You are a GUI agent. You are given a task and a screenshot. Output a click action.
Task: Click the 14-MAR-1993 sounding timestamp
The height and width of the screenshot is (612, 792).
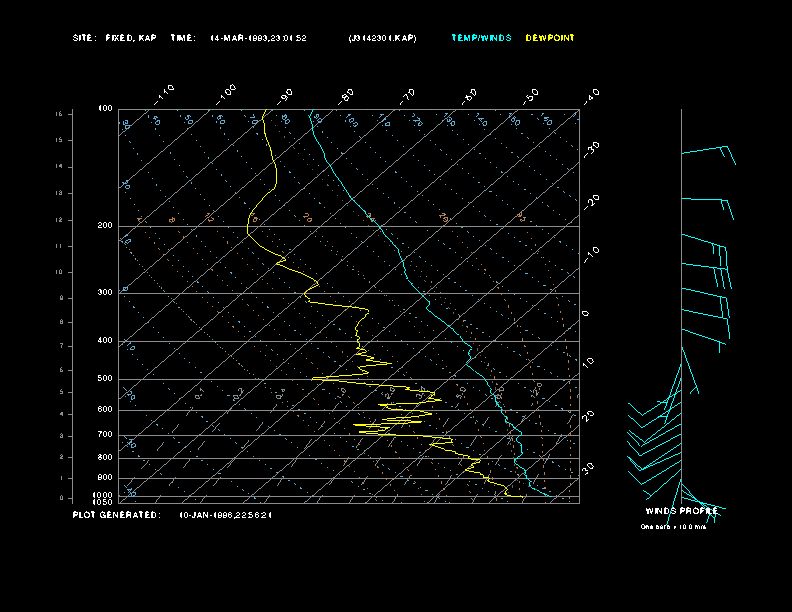click(x=258, y=38)
